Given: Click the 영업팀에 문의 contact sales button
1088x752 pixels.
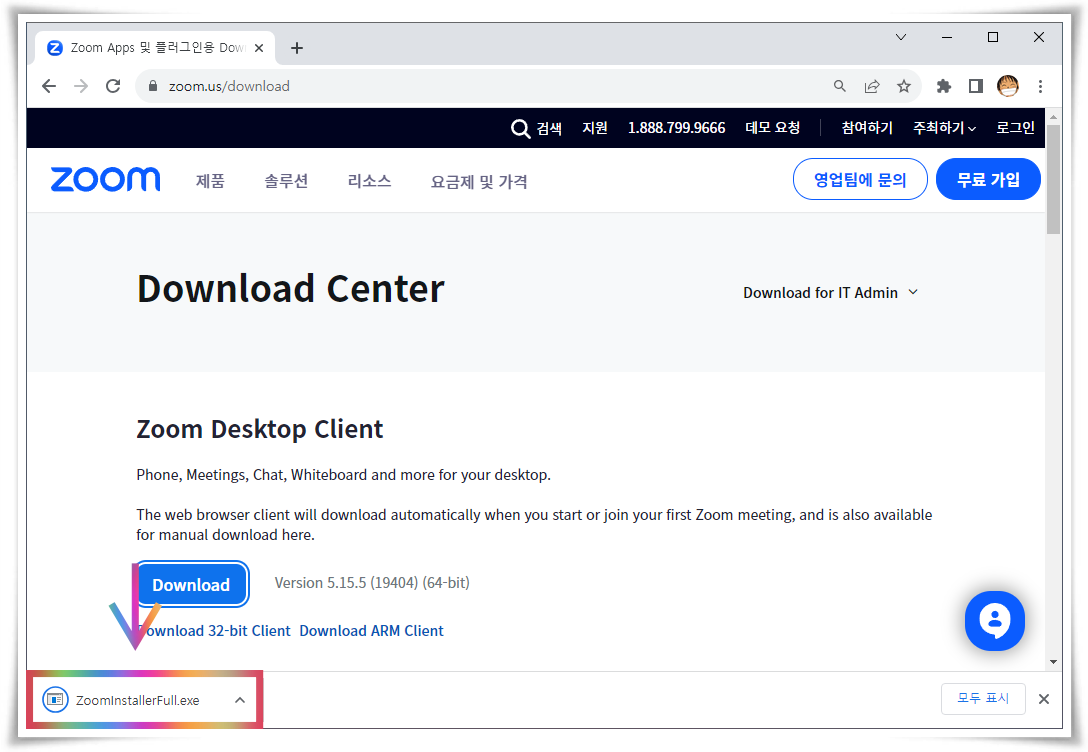Looking at the screenshot, I should pyautogui.click(x=860, y=179).
